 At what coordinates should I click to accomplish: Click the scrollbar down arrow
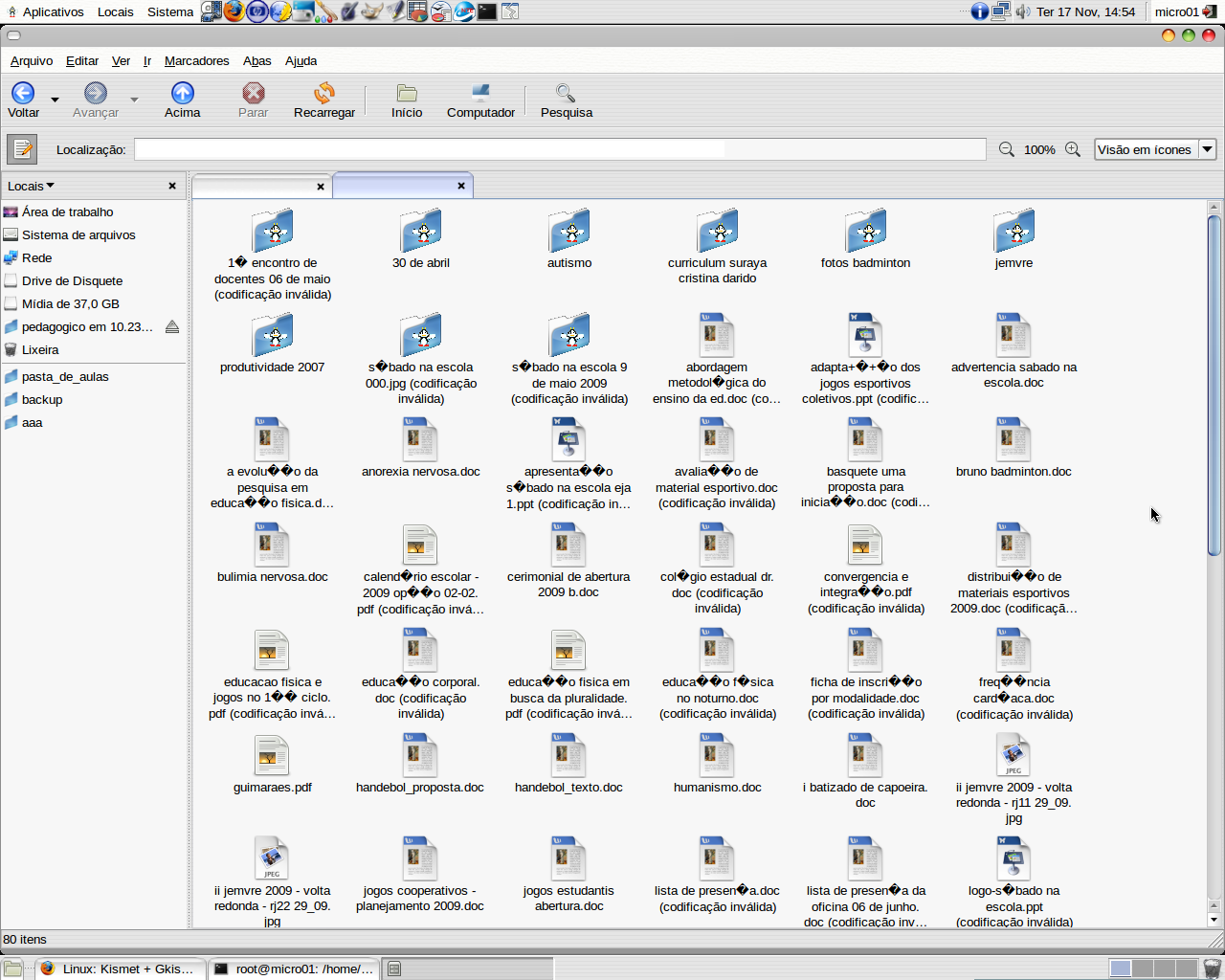click(1214, 920)
